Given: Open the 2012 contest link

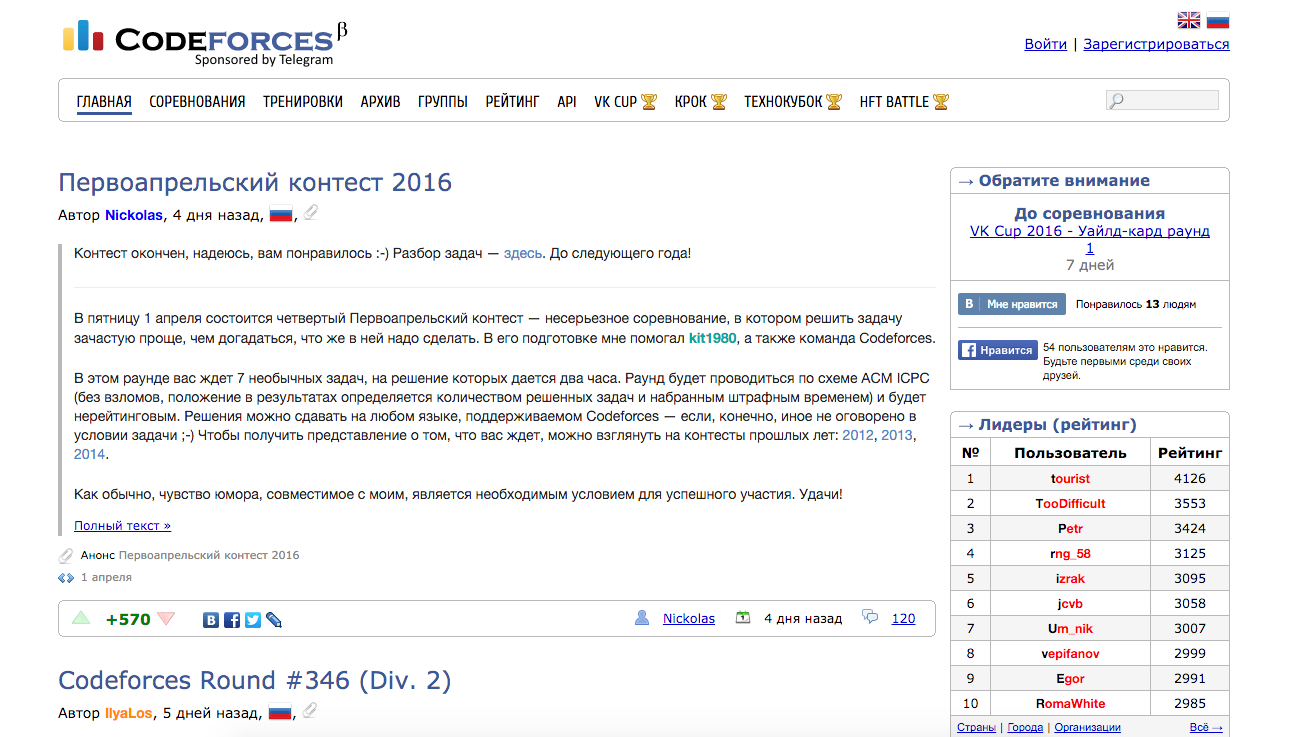Looking at the screenshot, I should (858, 435).
